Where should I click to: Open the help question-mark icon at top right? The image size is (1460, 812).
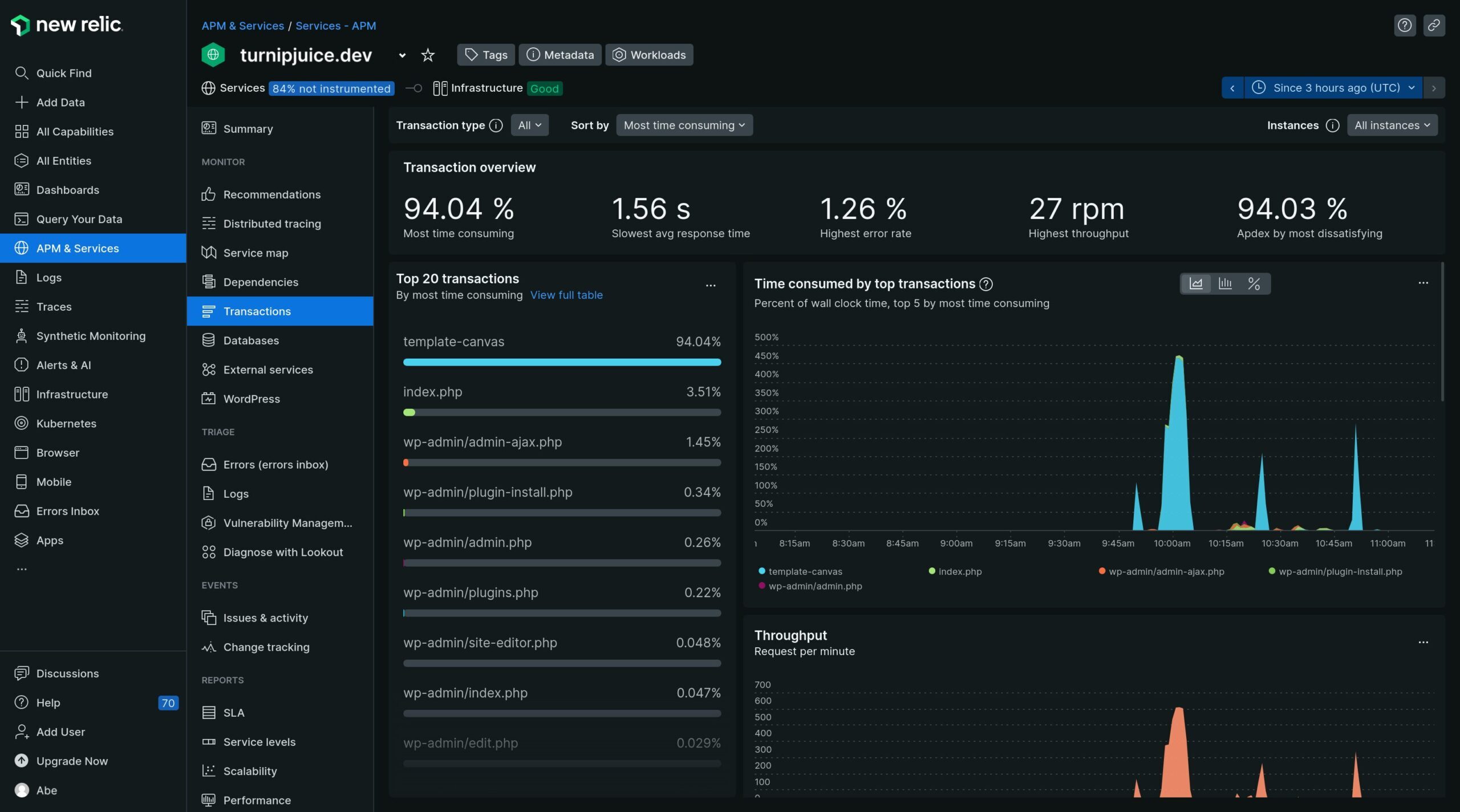coord(1405,25)
